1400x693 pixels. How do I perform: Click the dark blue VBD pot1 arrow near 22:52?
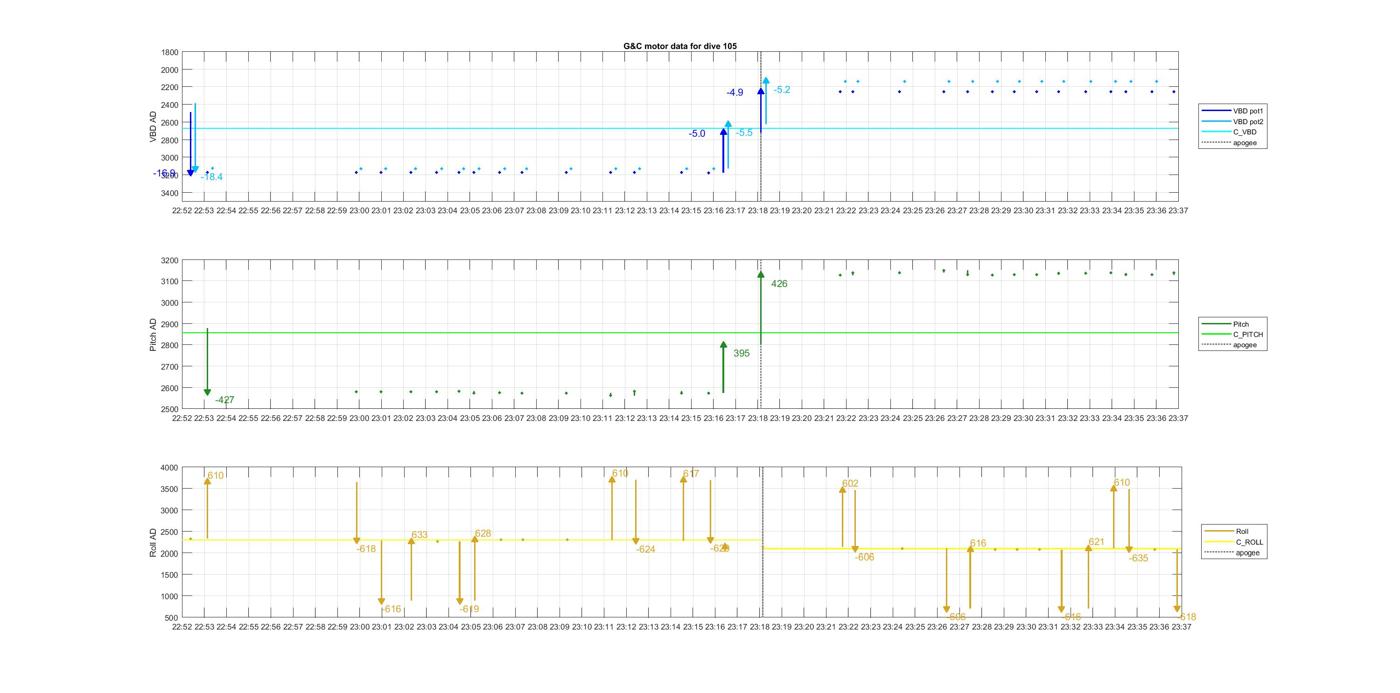tap(190, 144)
